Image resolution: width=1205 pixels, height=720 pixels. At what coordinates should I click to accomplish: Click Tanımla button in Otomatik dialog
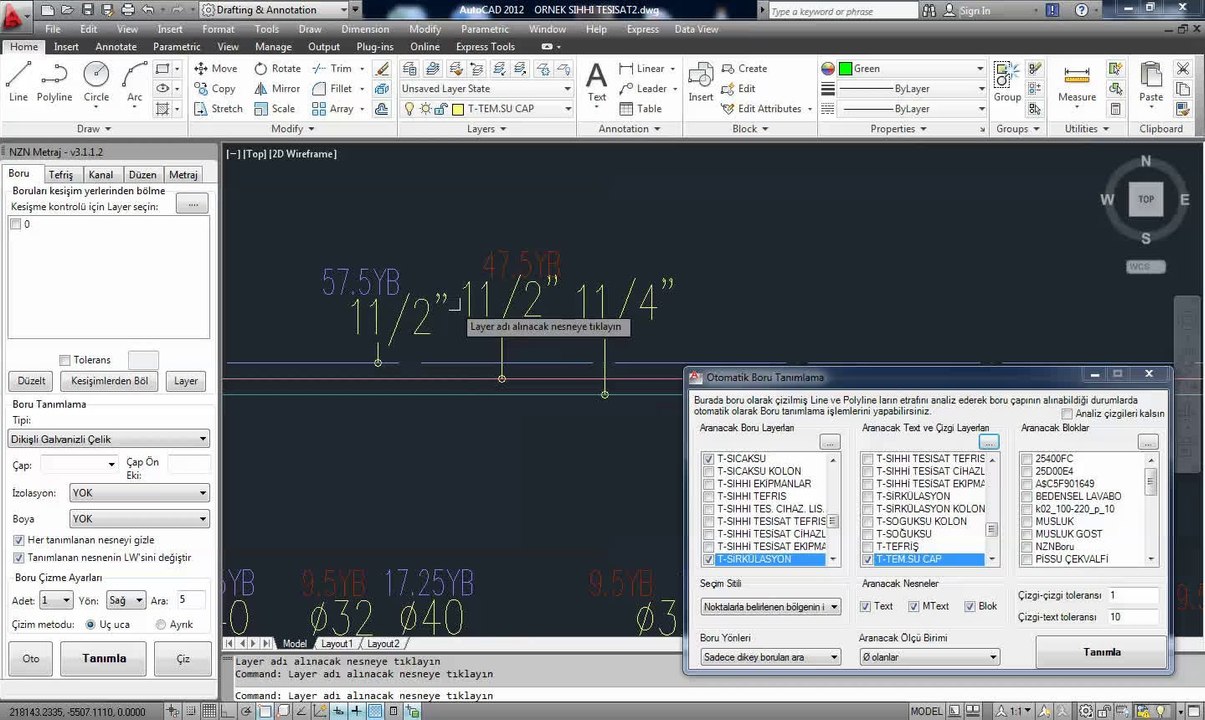[1101, 652]
